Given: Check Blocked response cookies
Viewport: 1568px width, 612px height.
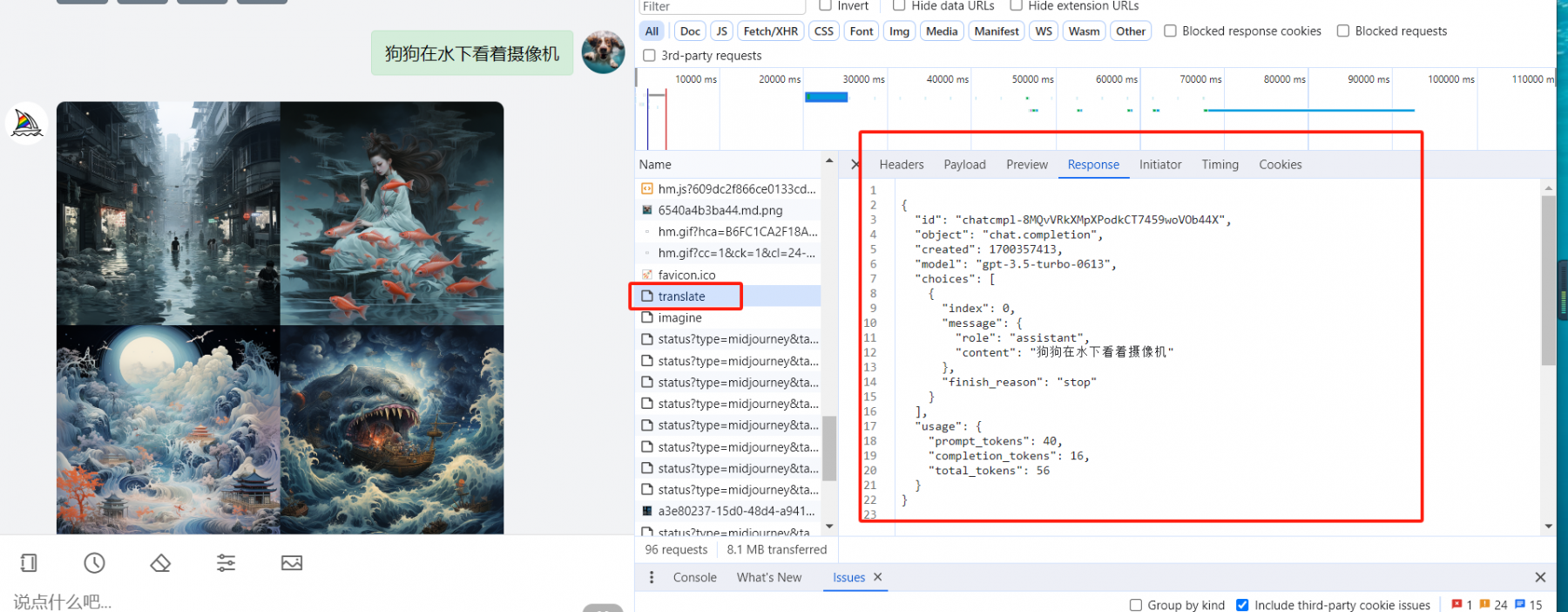Looking at the screenshot, I should click(x=1170, y=31).
